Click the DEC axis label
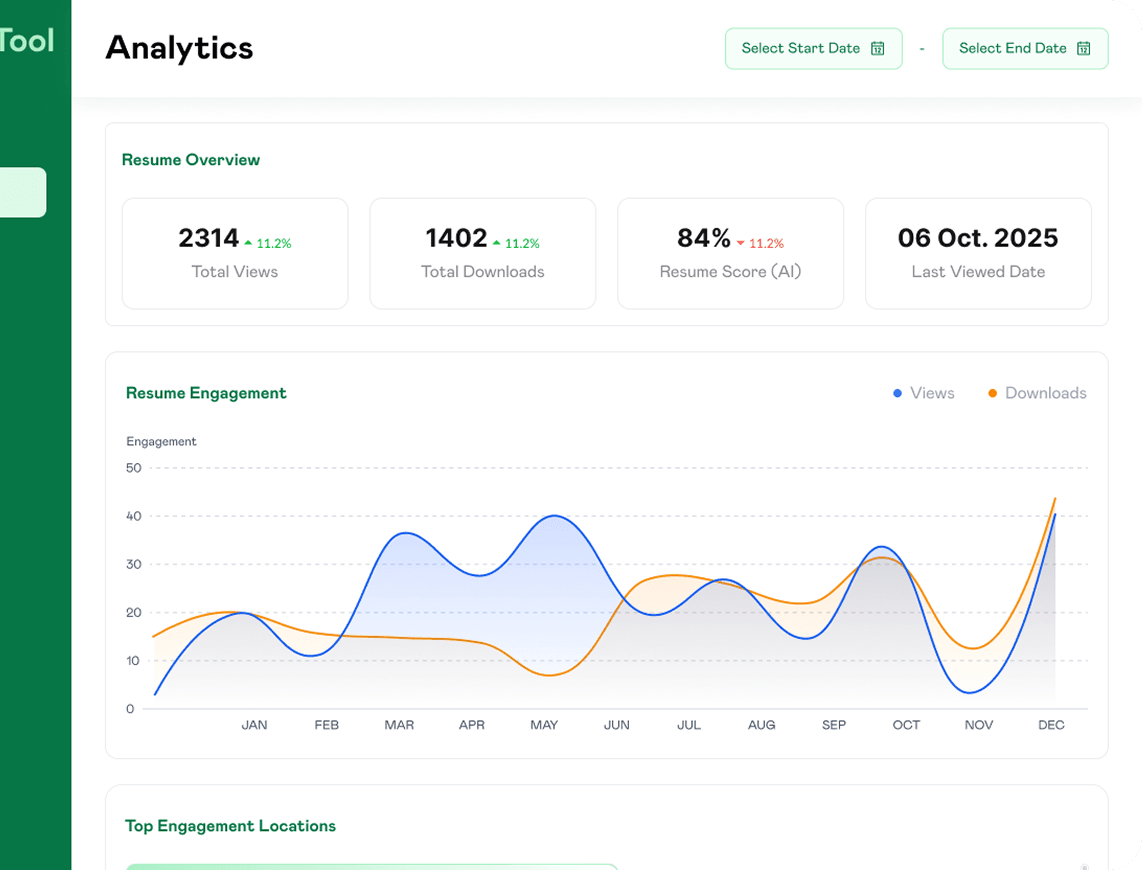Viewport: 1142px width, 870px height. [1051, 725]
